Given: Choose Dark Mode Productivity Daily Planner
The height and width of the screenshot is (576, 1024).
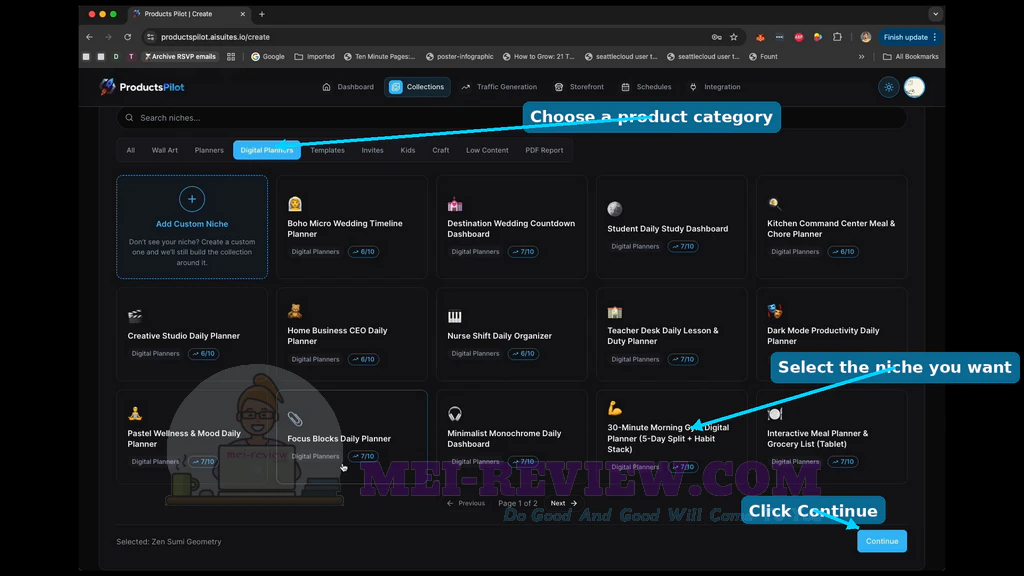Looking at the screenshot, I should click(831, 334).
